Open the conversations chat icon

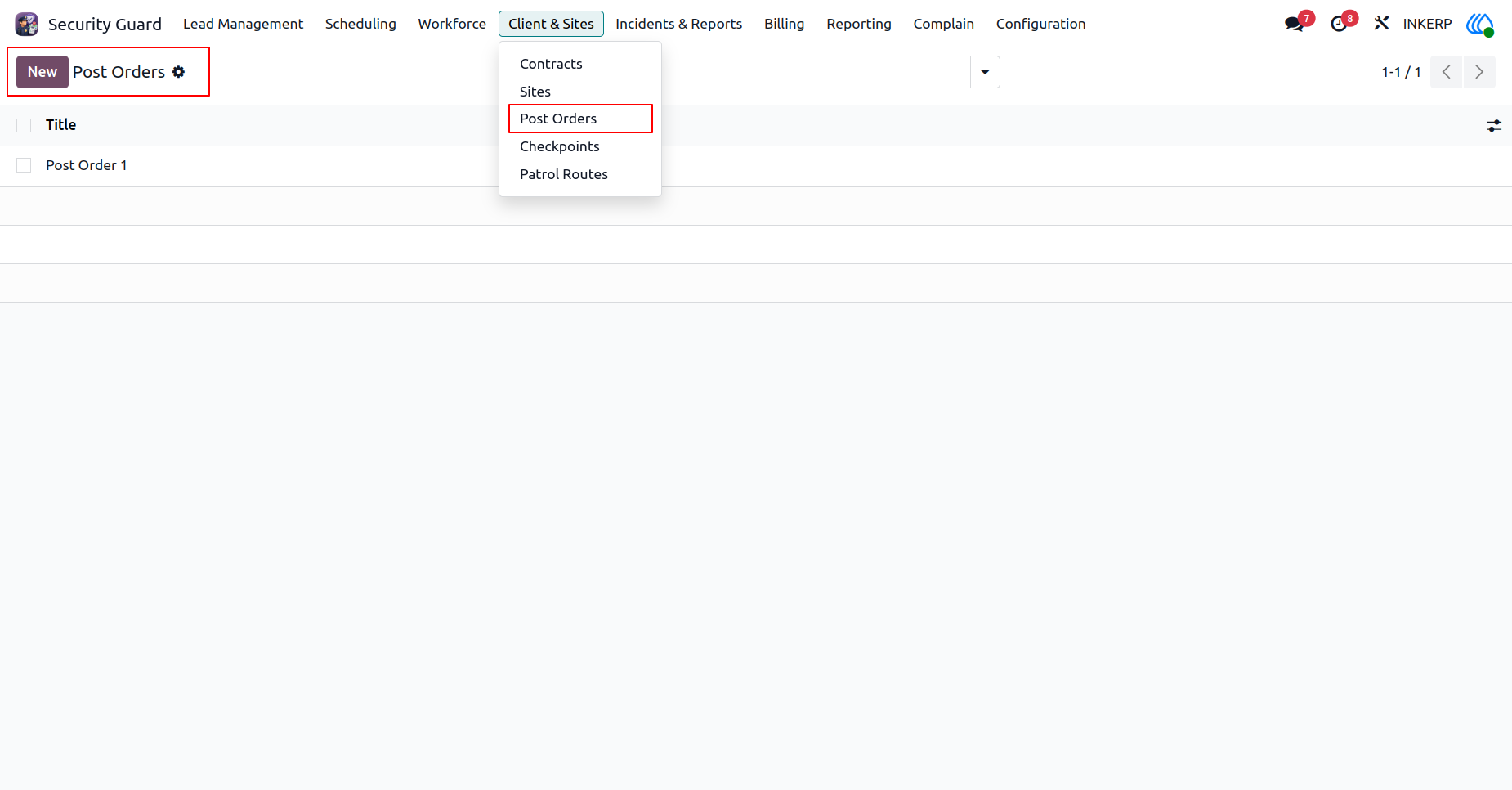[x=1294, y=24]
